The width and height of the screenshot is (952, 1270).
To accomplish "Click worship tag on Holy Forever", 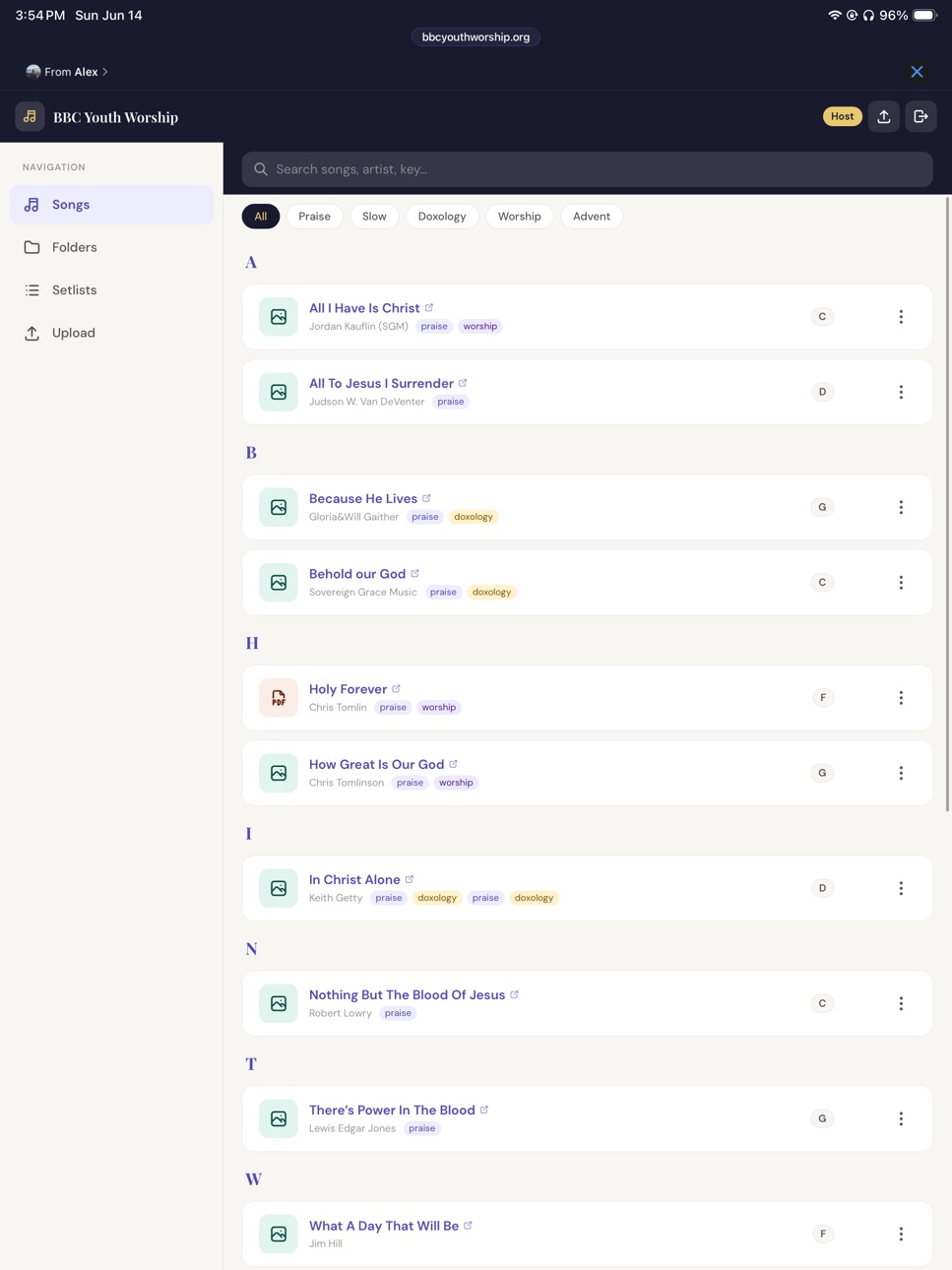I will tap(439, 707).
